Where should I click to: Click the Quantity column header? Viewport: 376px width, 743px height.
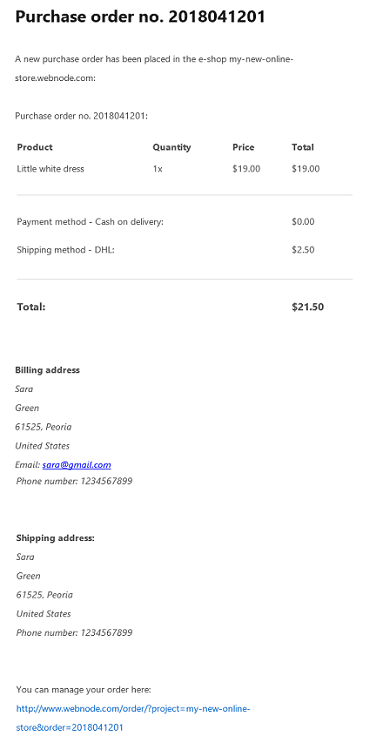point(172,147)
